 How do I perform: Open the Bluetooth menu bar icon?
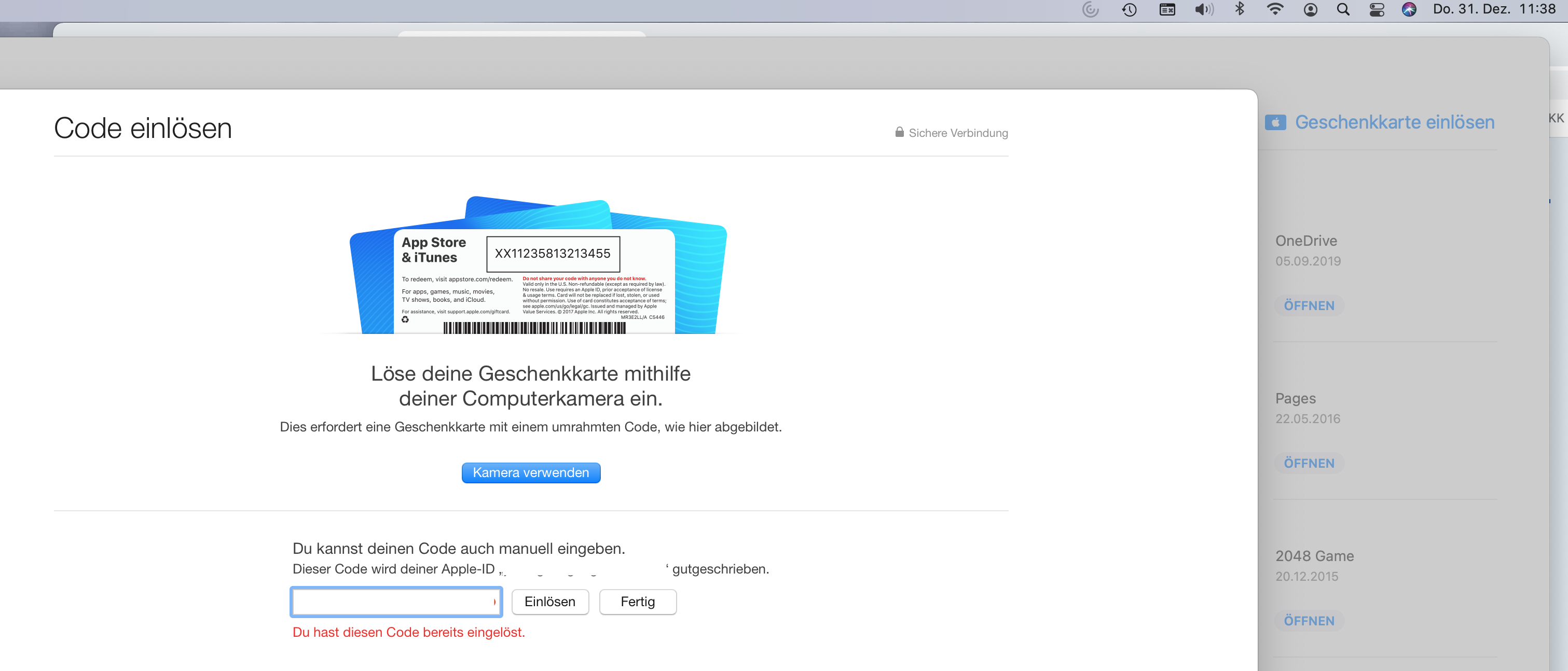[x=1240, y=9]
